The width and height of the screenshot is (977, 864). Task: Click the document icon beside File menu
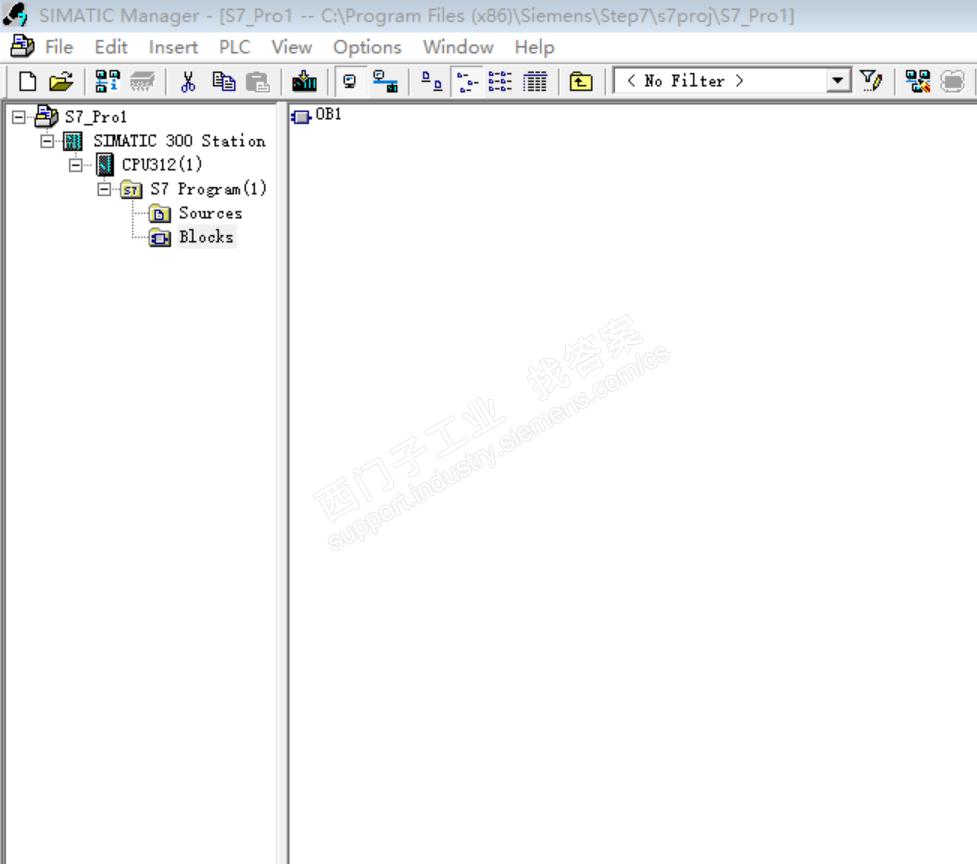click(22, 47)
